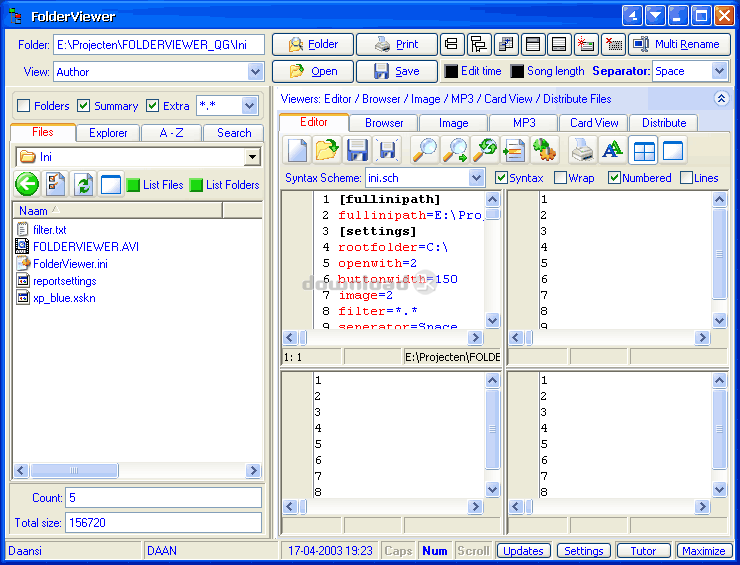
Task: Click the expand tree hierarchy icon
Action: tap(479, 44)
